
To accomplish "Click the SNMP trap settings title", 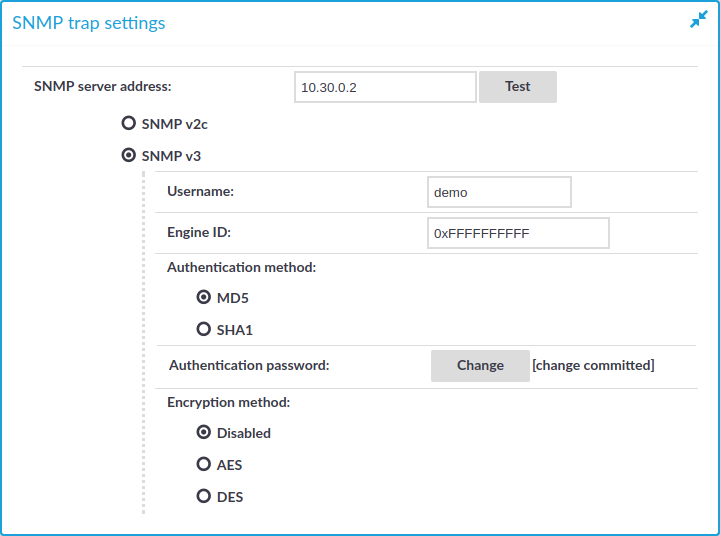I will click(x=89, y=22).
